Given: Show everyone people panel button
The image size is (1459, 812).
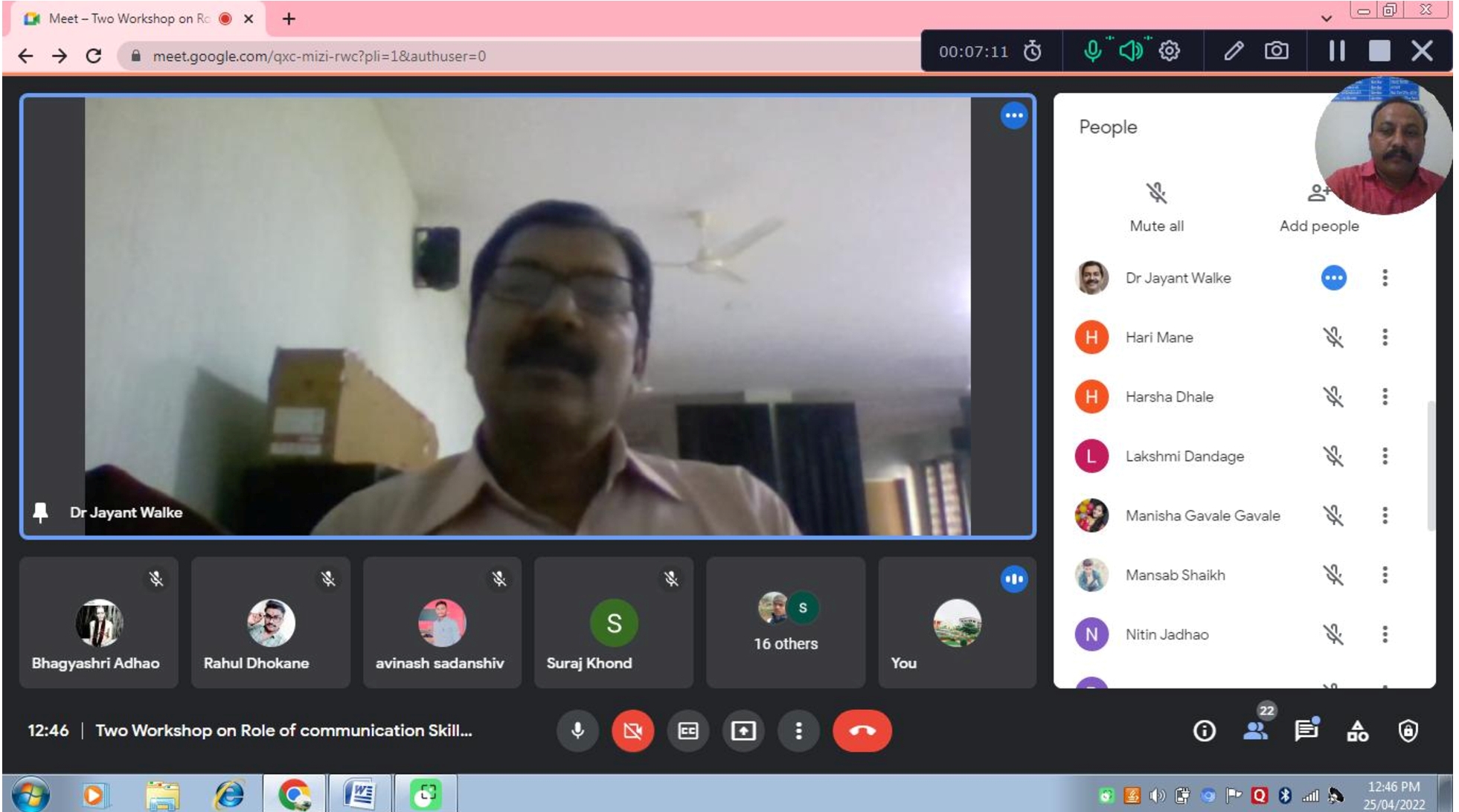Looking at the screenshot, I should click(1255, 731).
